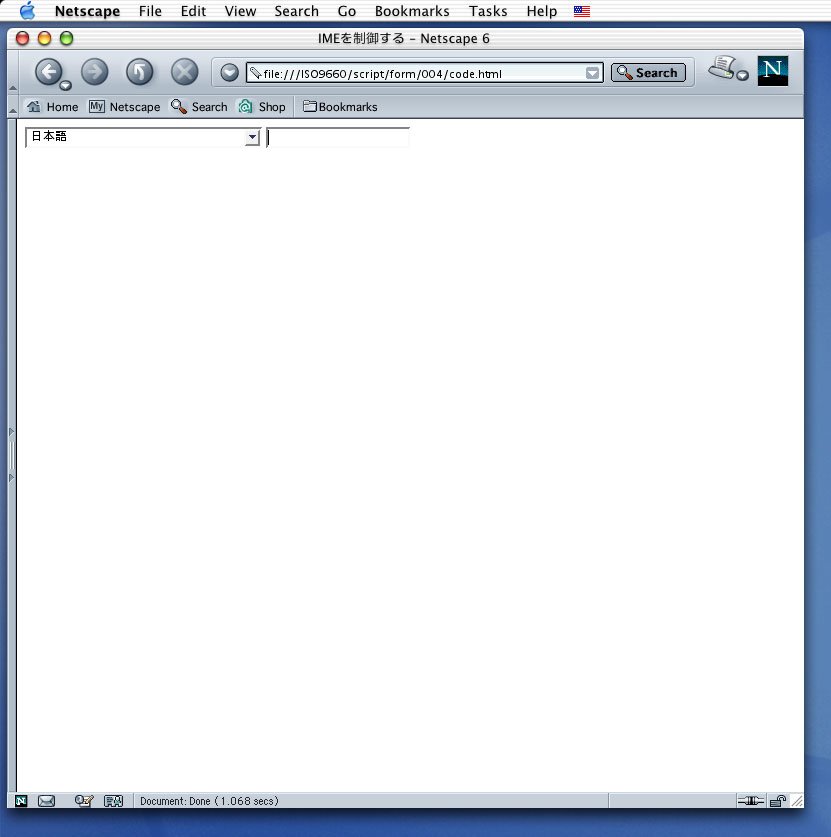Click the Print icon in toolbar
The image size is (831, 837).
click(x=722, y=69)
